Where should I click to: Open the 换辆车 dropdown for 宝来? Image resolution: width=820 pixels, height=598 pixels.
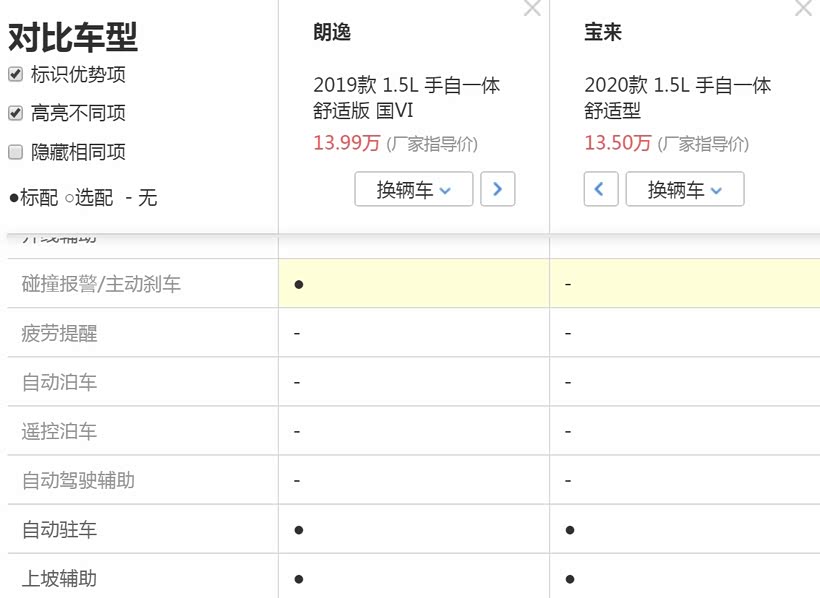[684, 189]
